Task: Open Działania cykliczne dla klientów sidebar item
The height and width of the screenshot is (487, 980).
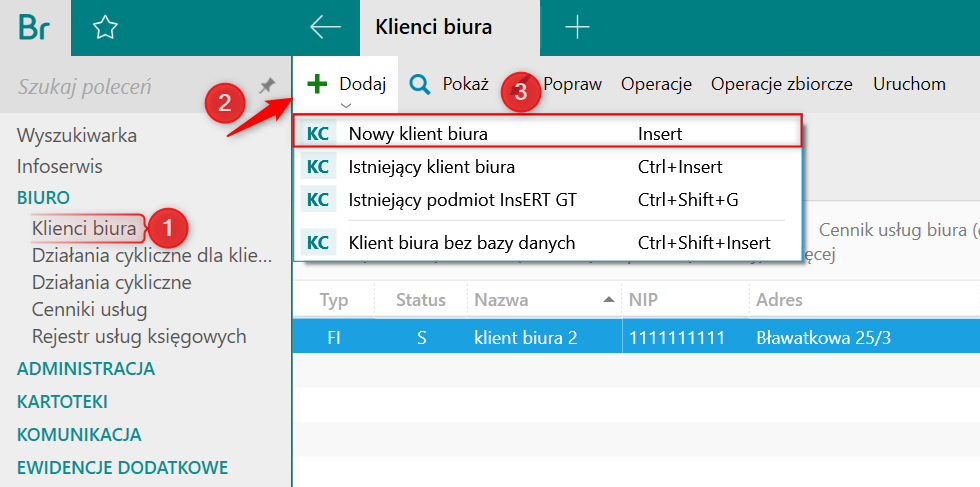Action: (x=152, y=256)
